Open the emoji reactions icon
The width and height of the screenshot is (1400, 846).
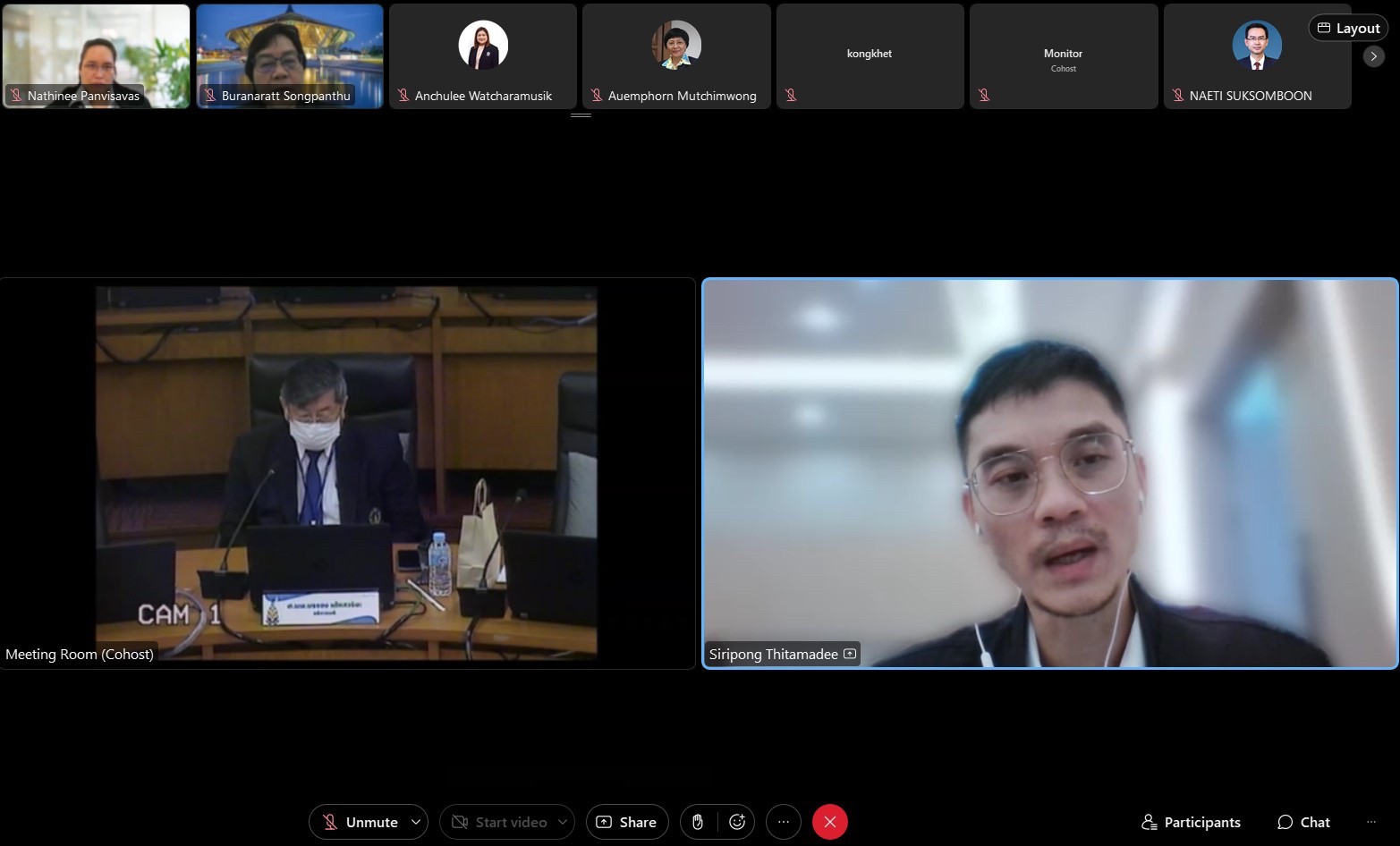pos(737,822)
